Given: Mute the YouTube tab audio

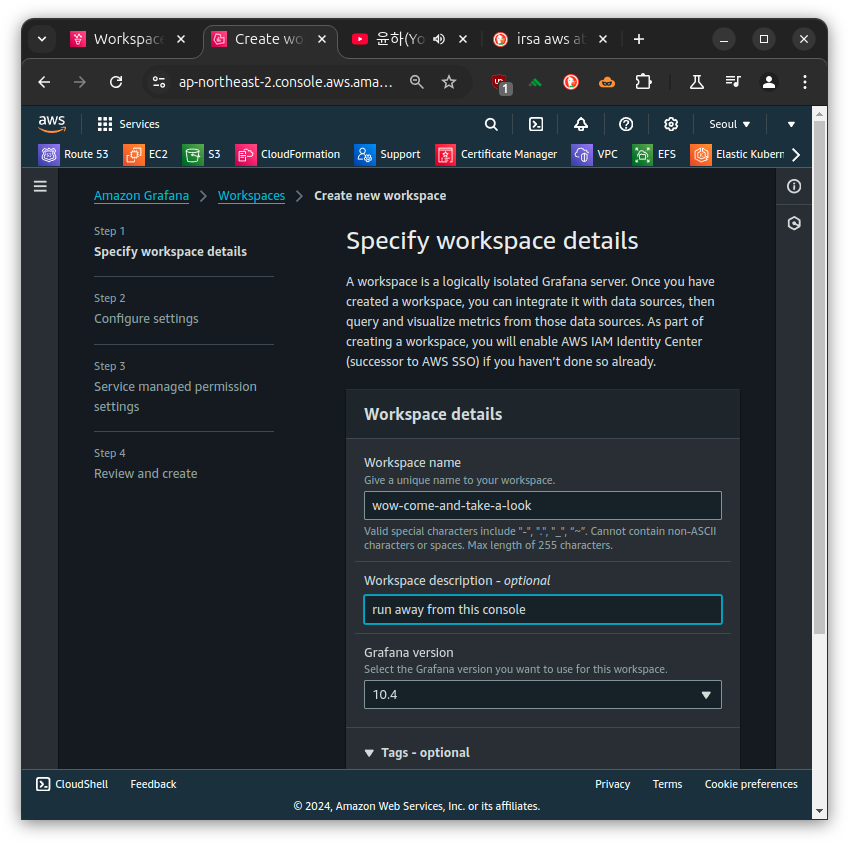Looking at the screenshot, I should tap(439, 39).
